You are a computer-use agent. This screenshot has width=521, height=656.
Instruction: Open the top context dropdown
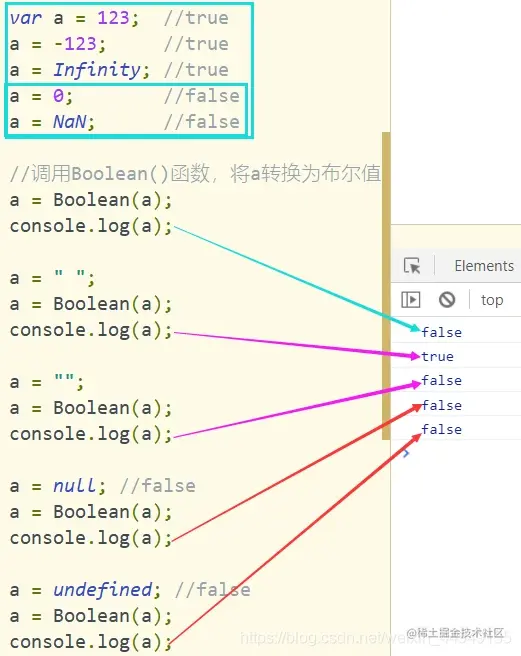[492, 300]
